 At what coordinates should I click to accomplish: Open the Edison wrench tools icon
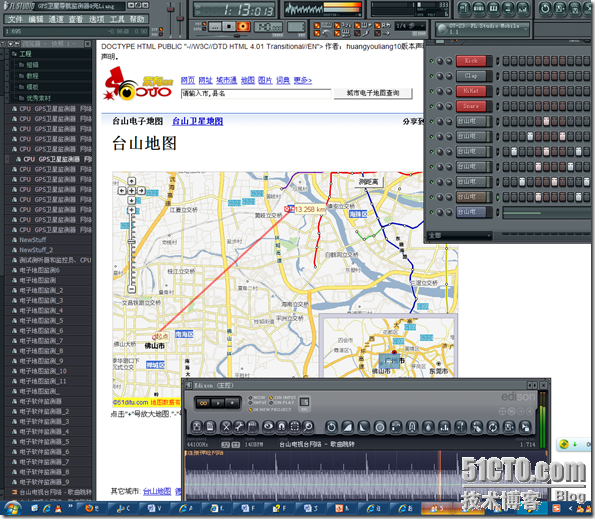[239, 427]
